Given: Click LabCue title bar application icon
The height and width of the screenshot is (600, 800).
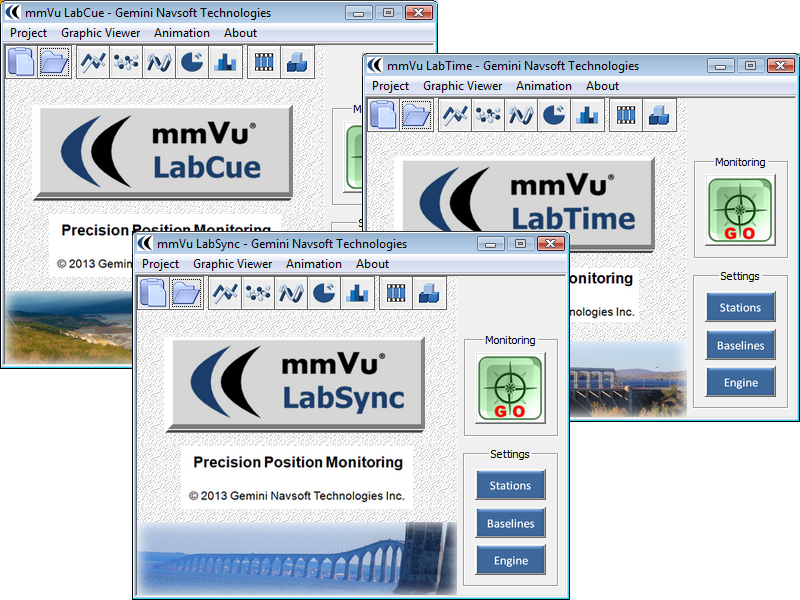Looking at the screenshot, I should click(13, 12).
